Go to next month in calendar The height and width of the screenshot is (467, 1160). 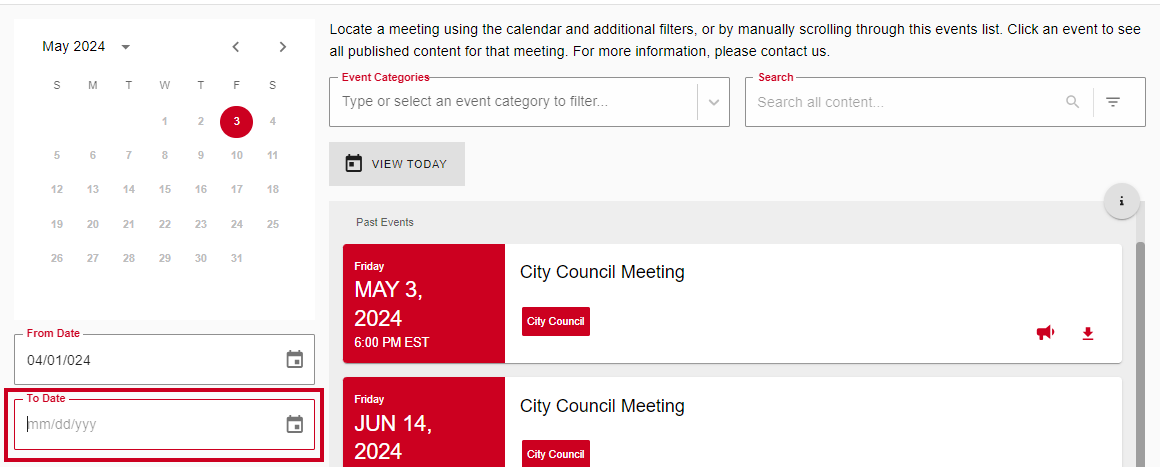pos(283,47)
